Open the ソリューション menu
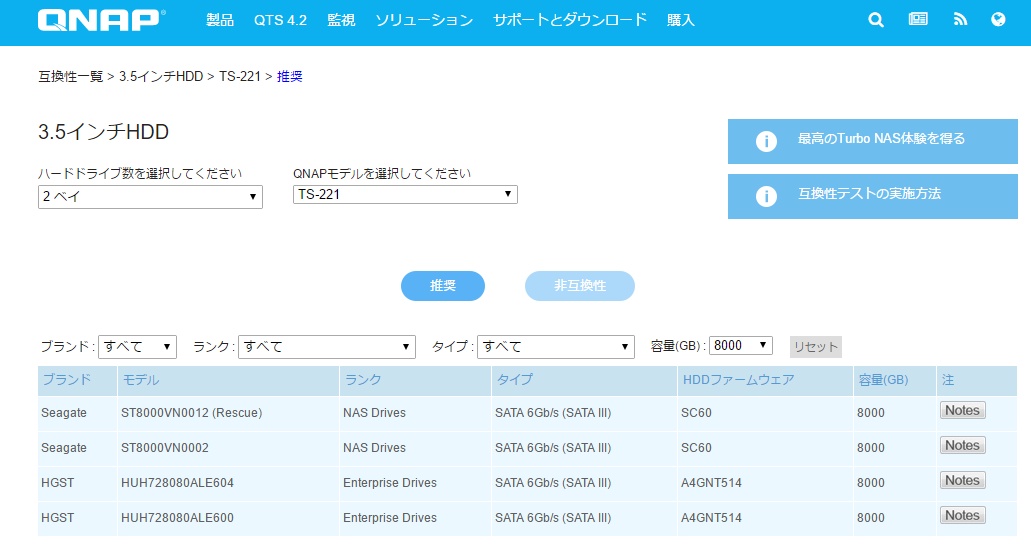Screen dimensions: 1031x550 pos(424,20)
